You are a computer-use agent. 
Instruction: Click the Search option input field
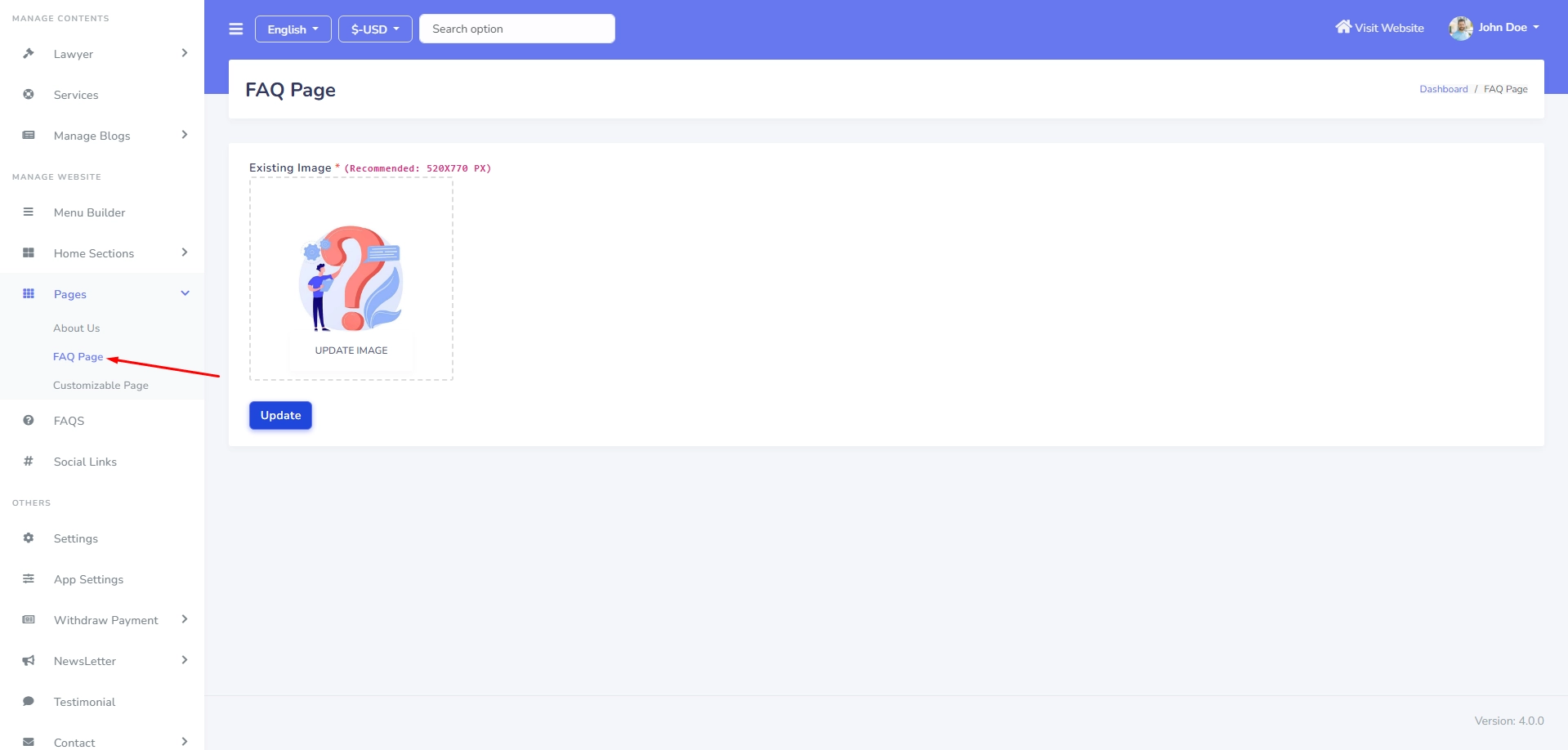(x=516, y=29)
